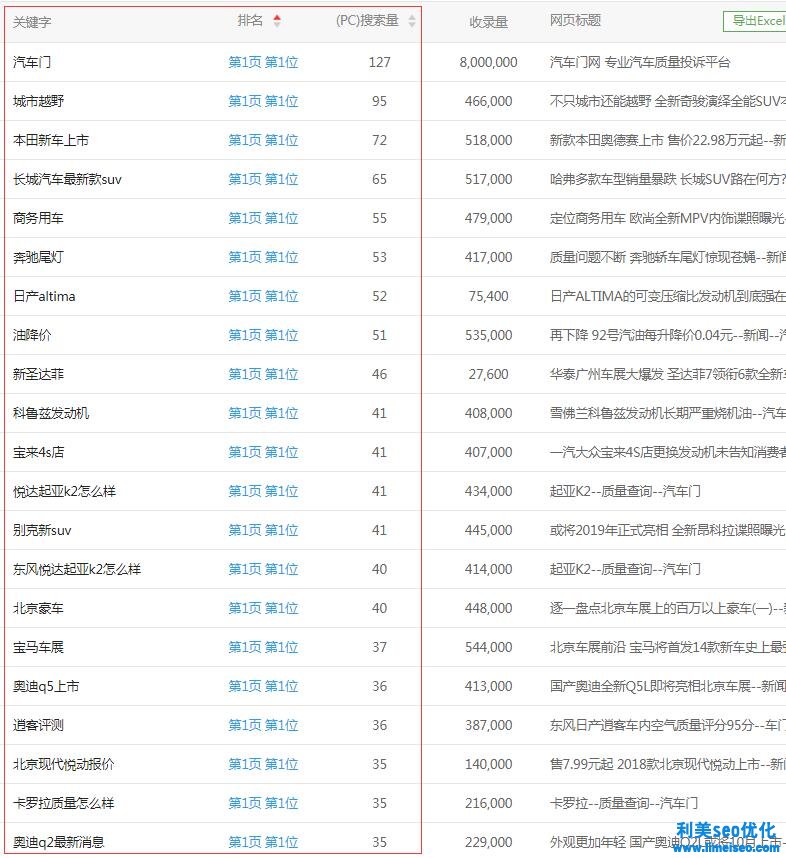Viewport: 786px width, 858px height.
Task: Select keyword 奥迪q5上市
Action: (46, 686)
